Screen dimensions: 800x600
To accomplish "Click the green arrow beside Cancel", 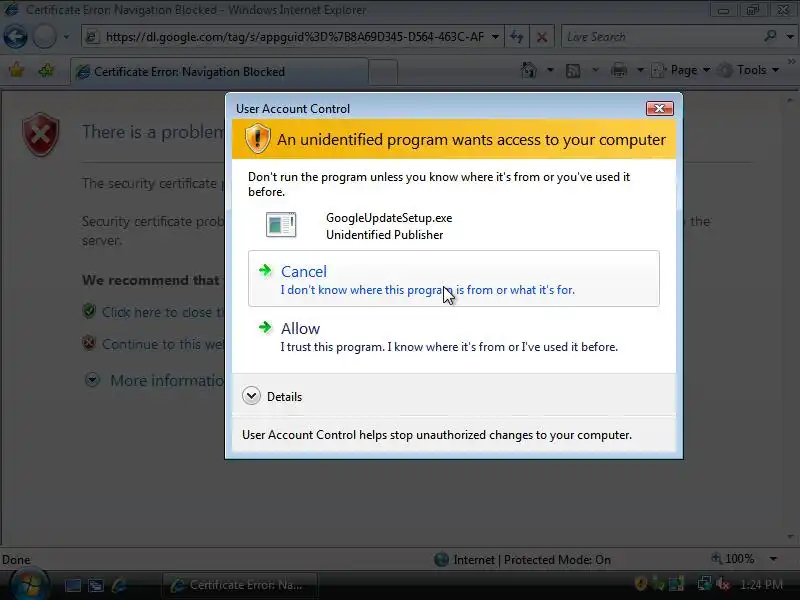I will click(x=265, y=270).
